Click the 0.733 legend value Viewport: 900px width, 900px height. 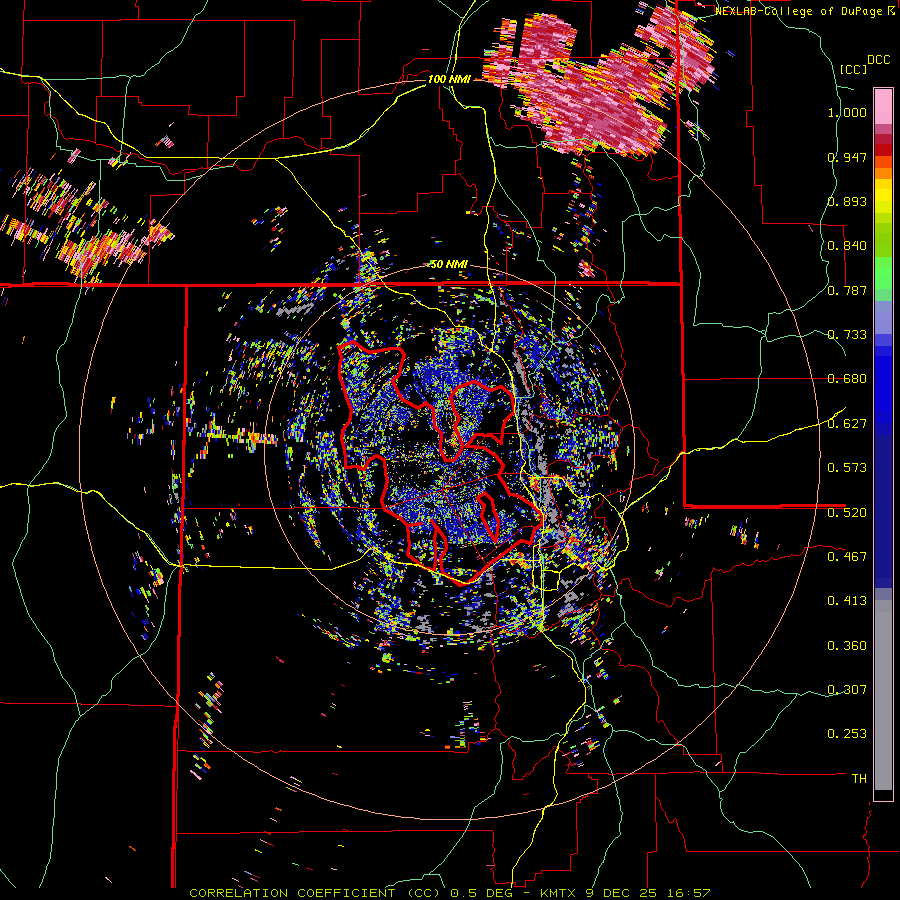click(x=847, y=335)
